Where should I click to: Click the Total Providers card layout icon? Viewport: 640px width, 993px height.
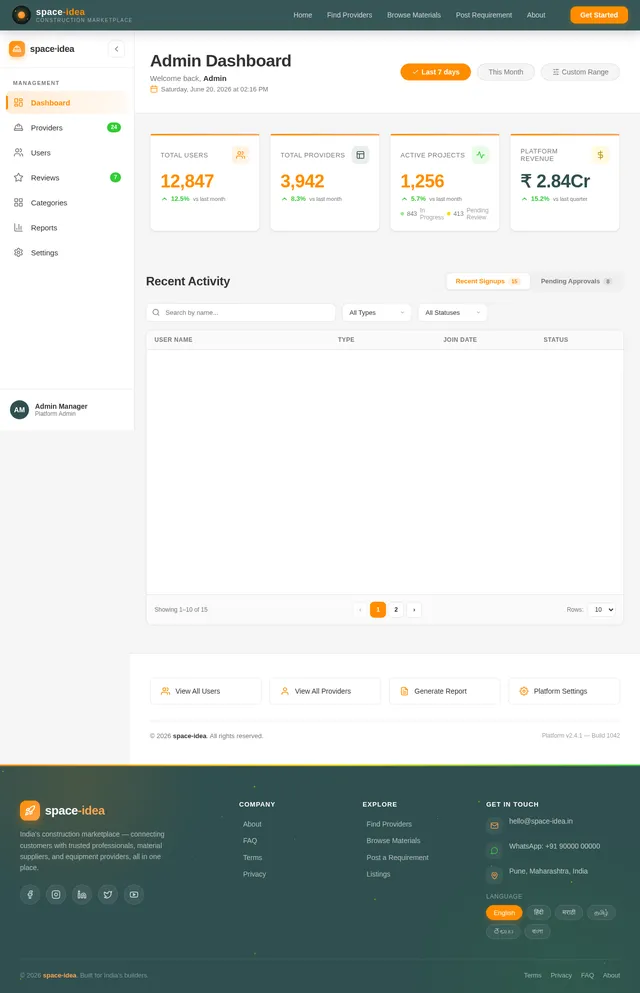point(360,155)
